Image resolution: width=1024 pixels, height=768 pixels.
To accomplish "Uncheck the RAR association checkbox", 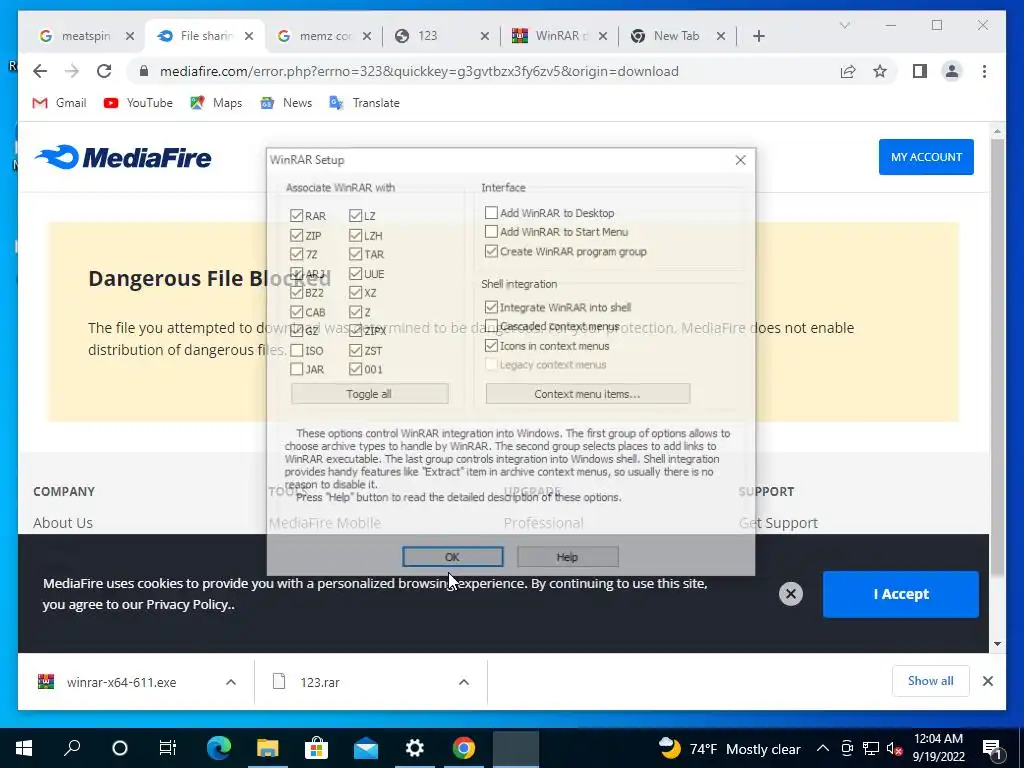I will (x=296, y=216).
